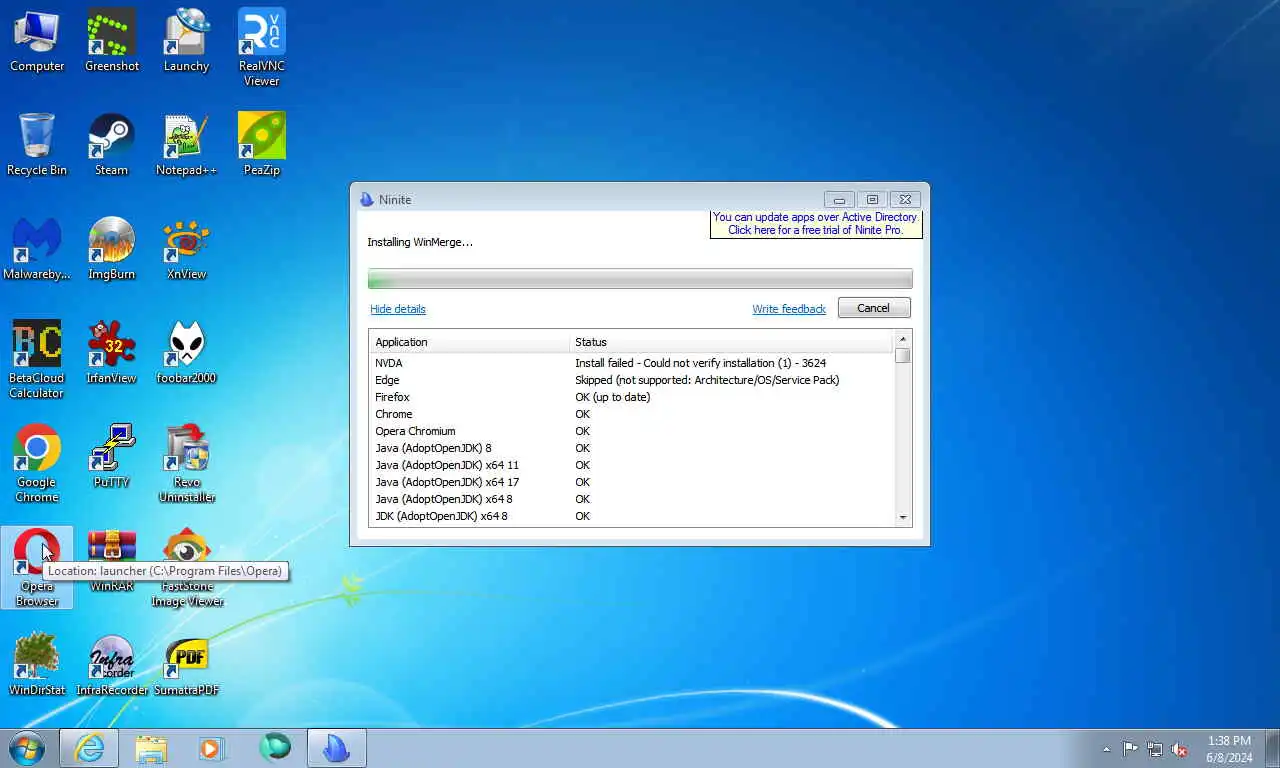Sort by the Status column header
This screenshot has height=768, width=1280.
[731, 342]
